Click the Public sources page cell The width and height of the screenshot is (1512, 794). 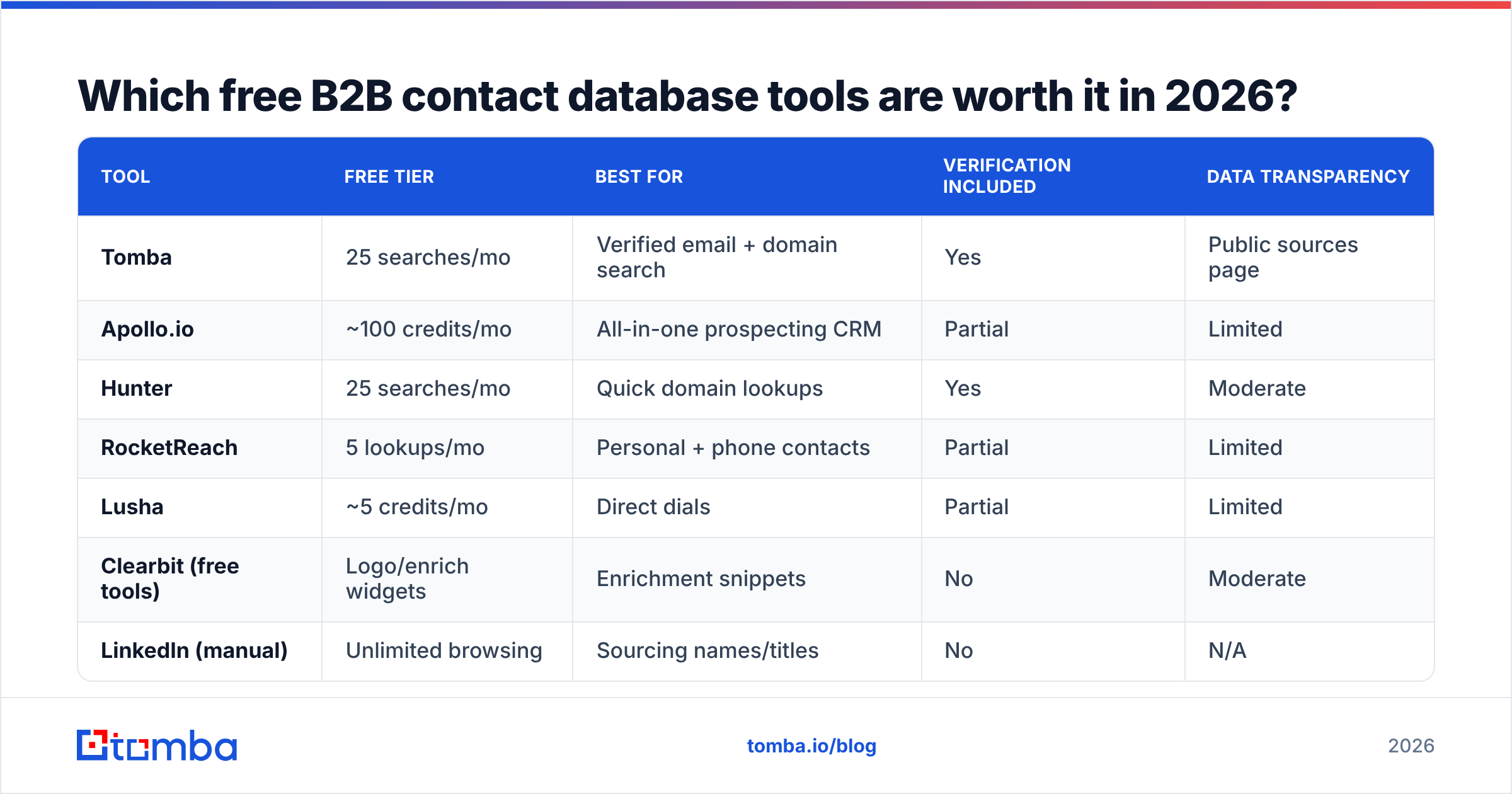click(x=1310, y=258)
